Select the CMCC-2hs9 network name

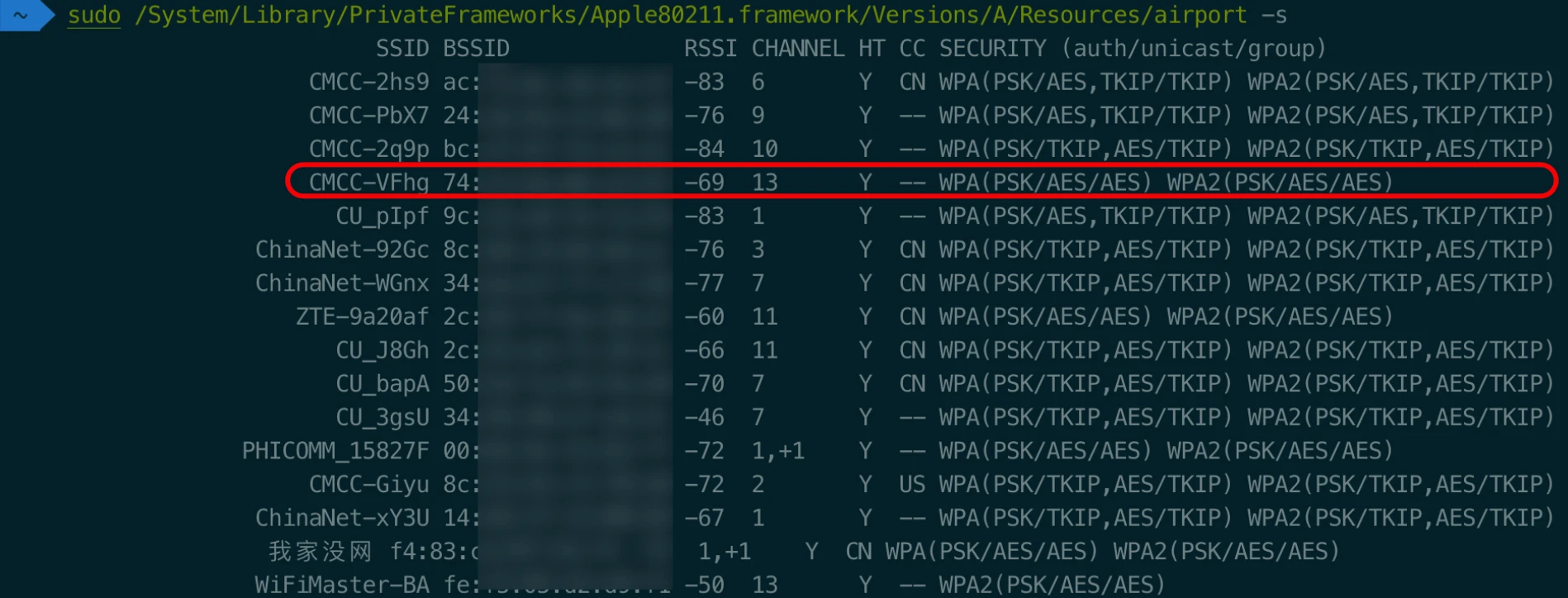pyautogui.click(x=368, y=83)
